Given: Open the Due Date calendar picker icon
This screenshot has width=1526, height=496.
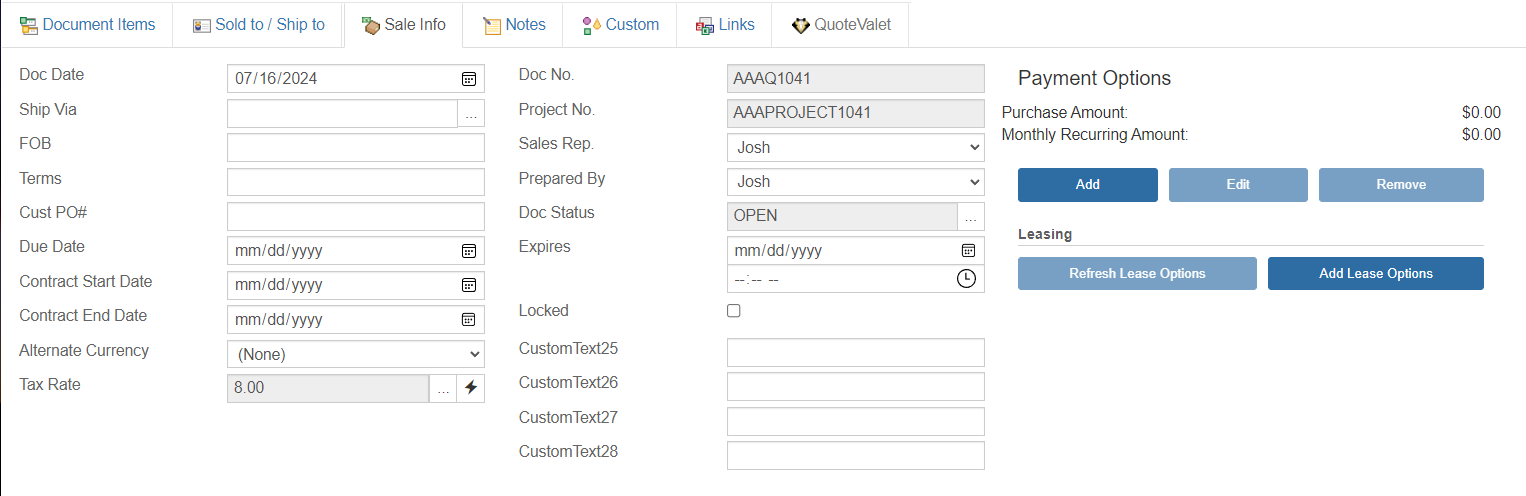Looking at the screenshot, I should [468, 250].
